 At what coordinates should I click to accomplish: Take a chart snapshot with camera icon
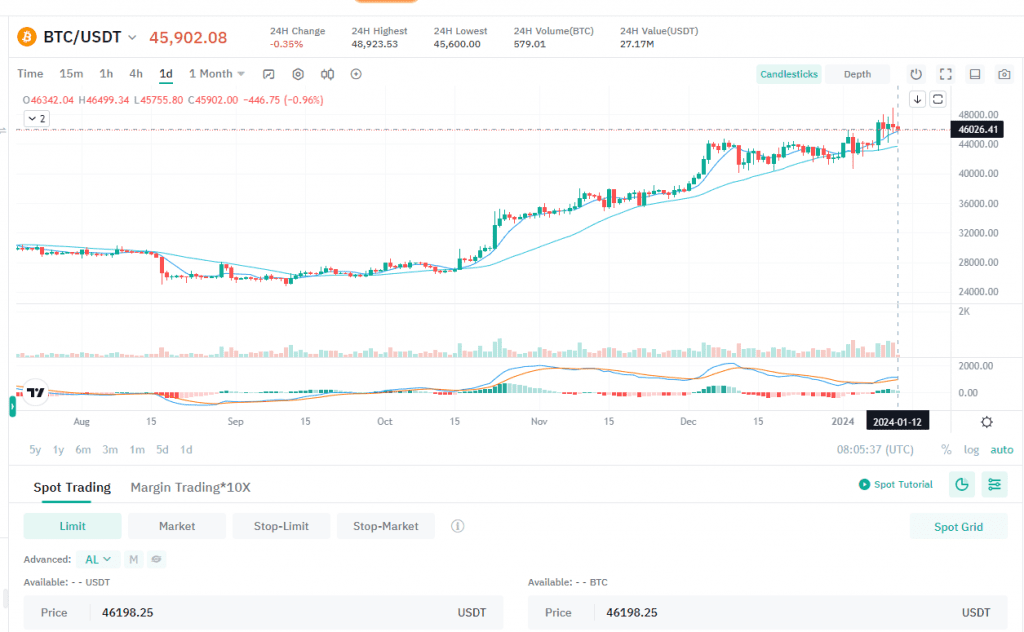(x=1004, y=74)
